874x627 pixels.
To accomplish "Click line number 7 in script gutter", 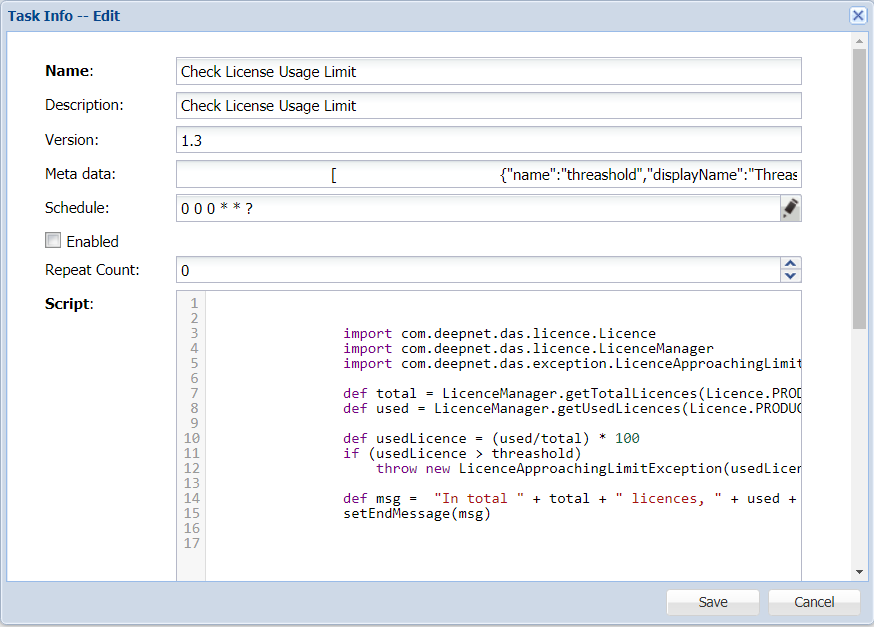I will click(193, 393).
